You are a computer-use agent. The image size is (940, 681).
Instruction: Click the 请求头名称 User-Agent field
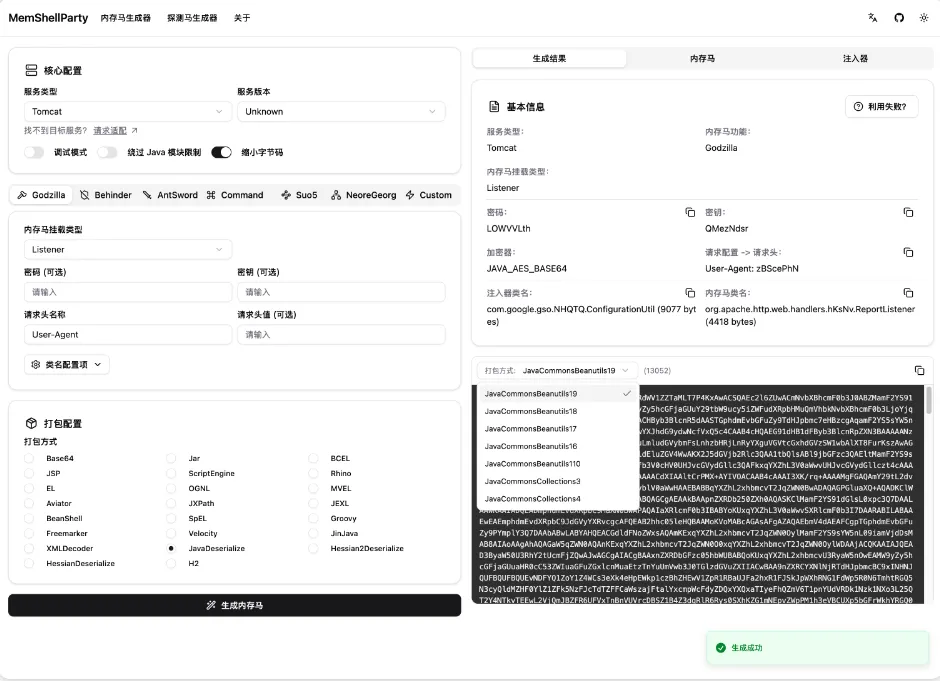click(x=128, y=335)
